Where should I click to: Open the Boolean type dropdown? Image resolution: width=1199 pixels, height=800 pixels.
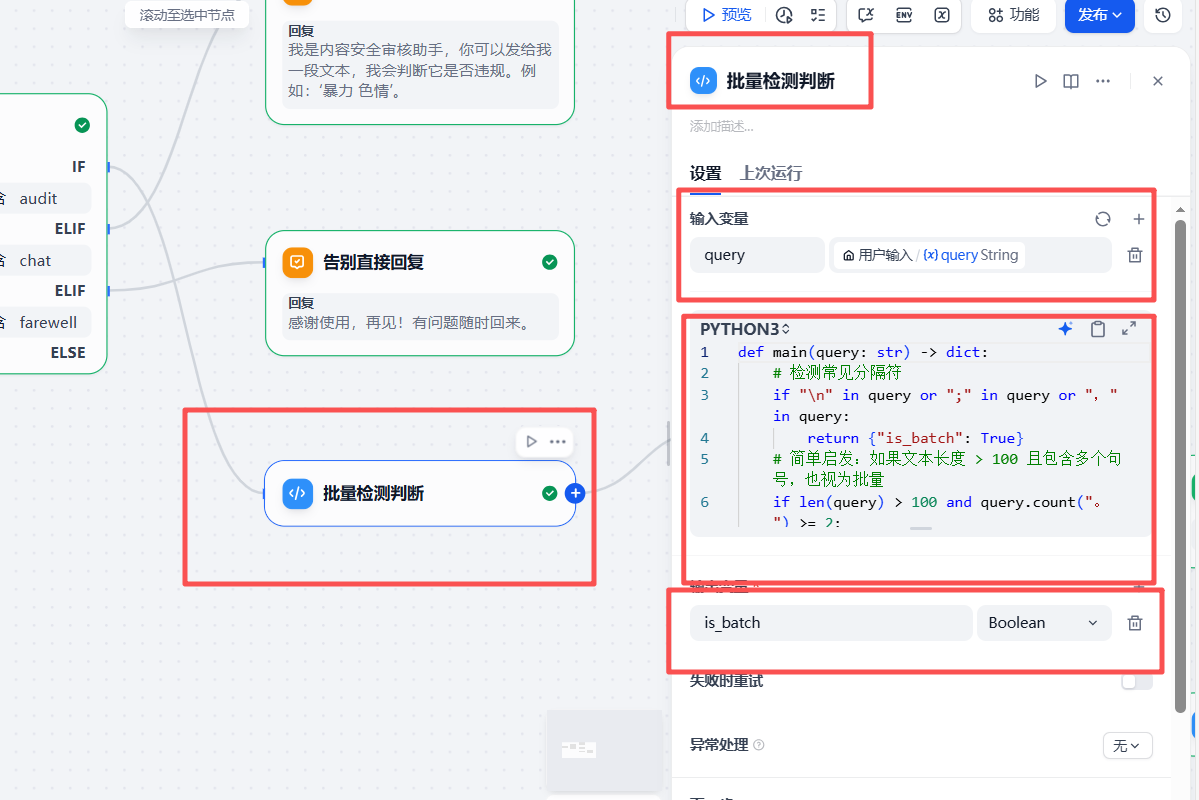1044,623
